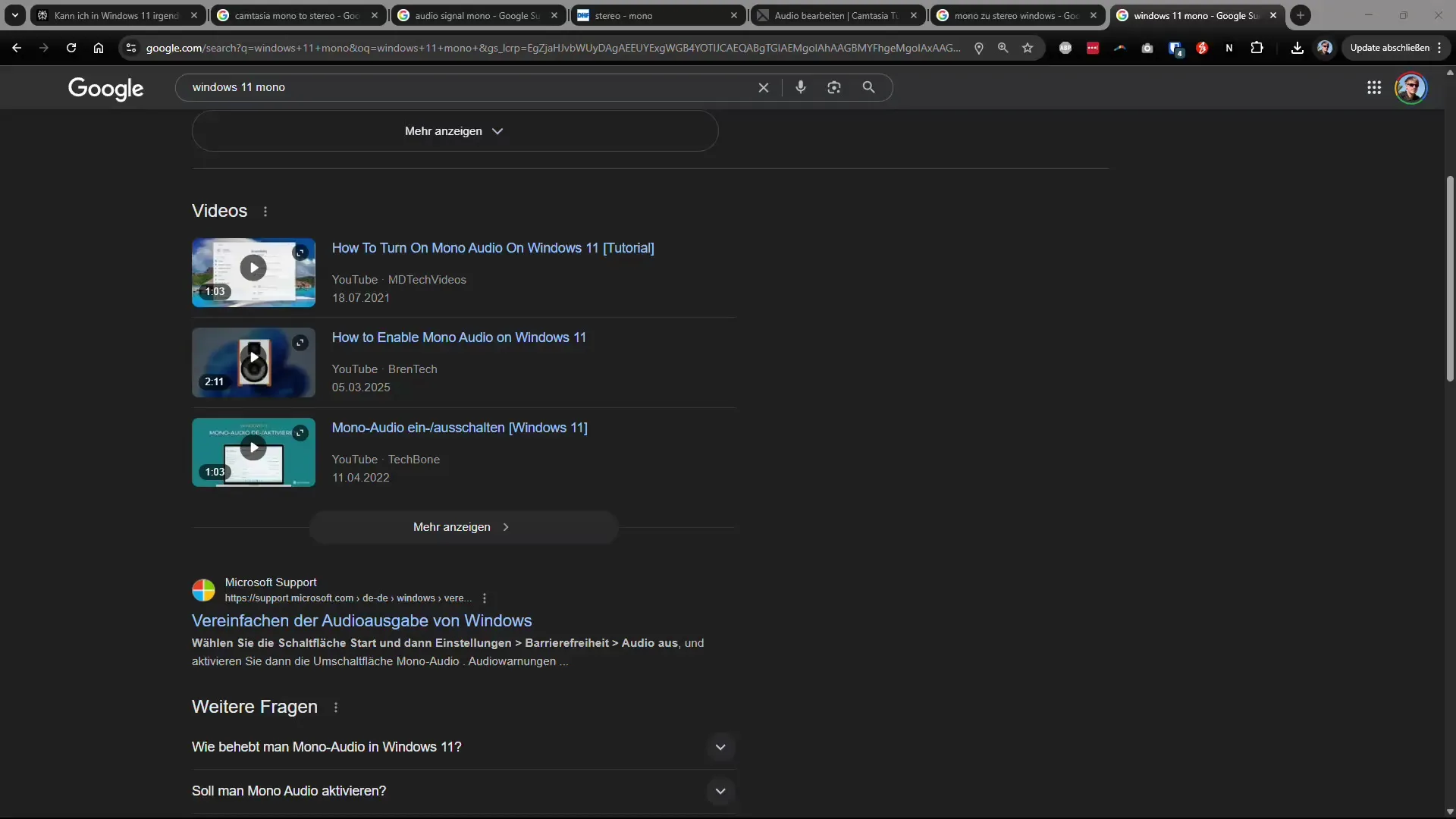The width and height of the screenshot is (1456, 819).
Task: Open 'Vereinfachen der Audioausgabe von Windows' result
Action: click(x=362, y=621)
